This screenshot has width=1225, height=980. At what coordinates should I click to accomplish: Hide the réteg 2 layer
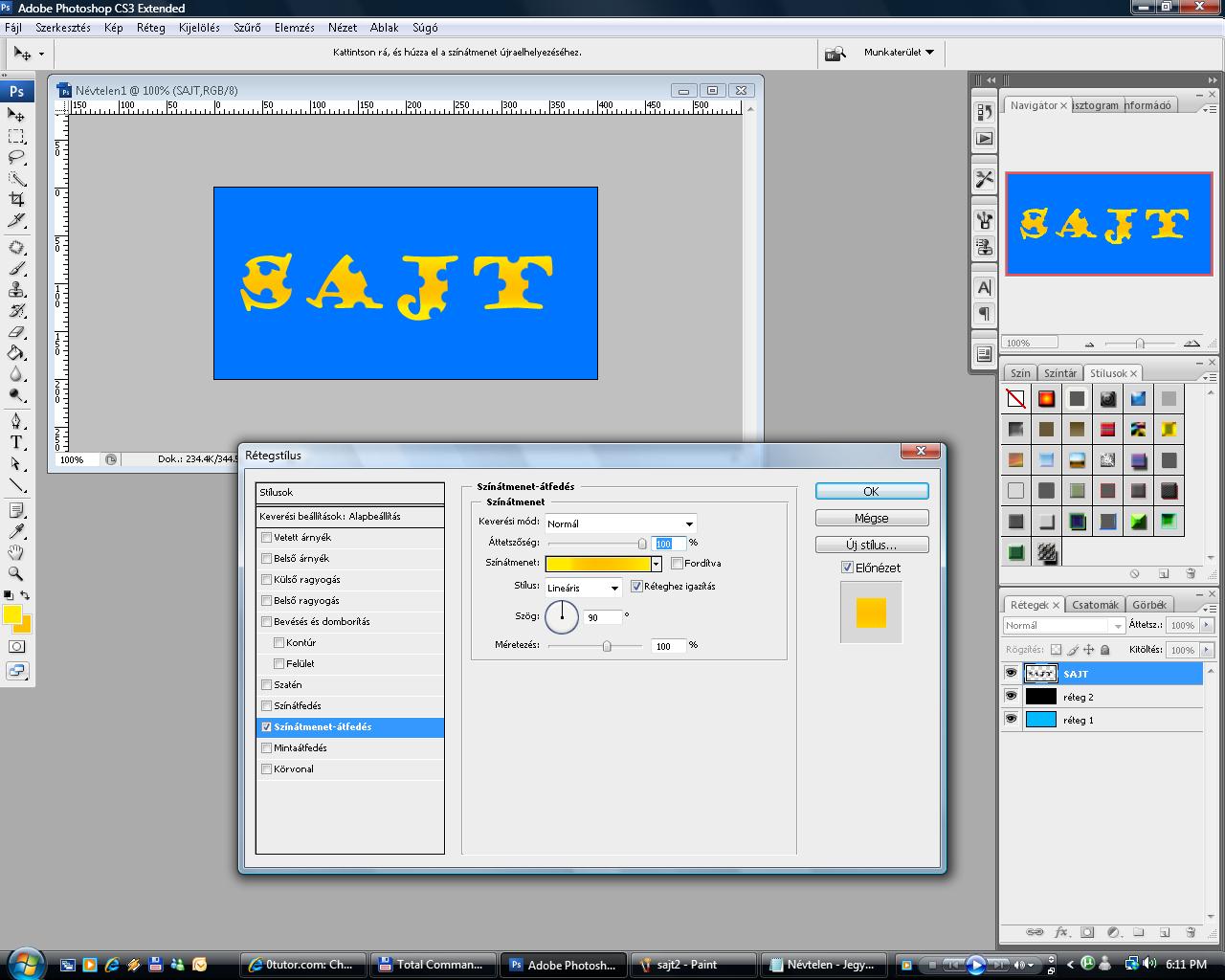1011,697
